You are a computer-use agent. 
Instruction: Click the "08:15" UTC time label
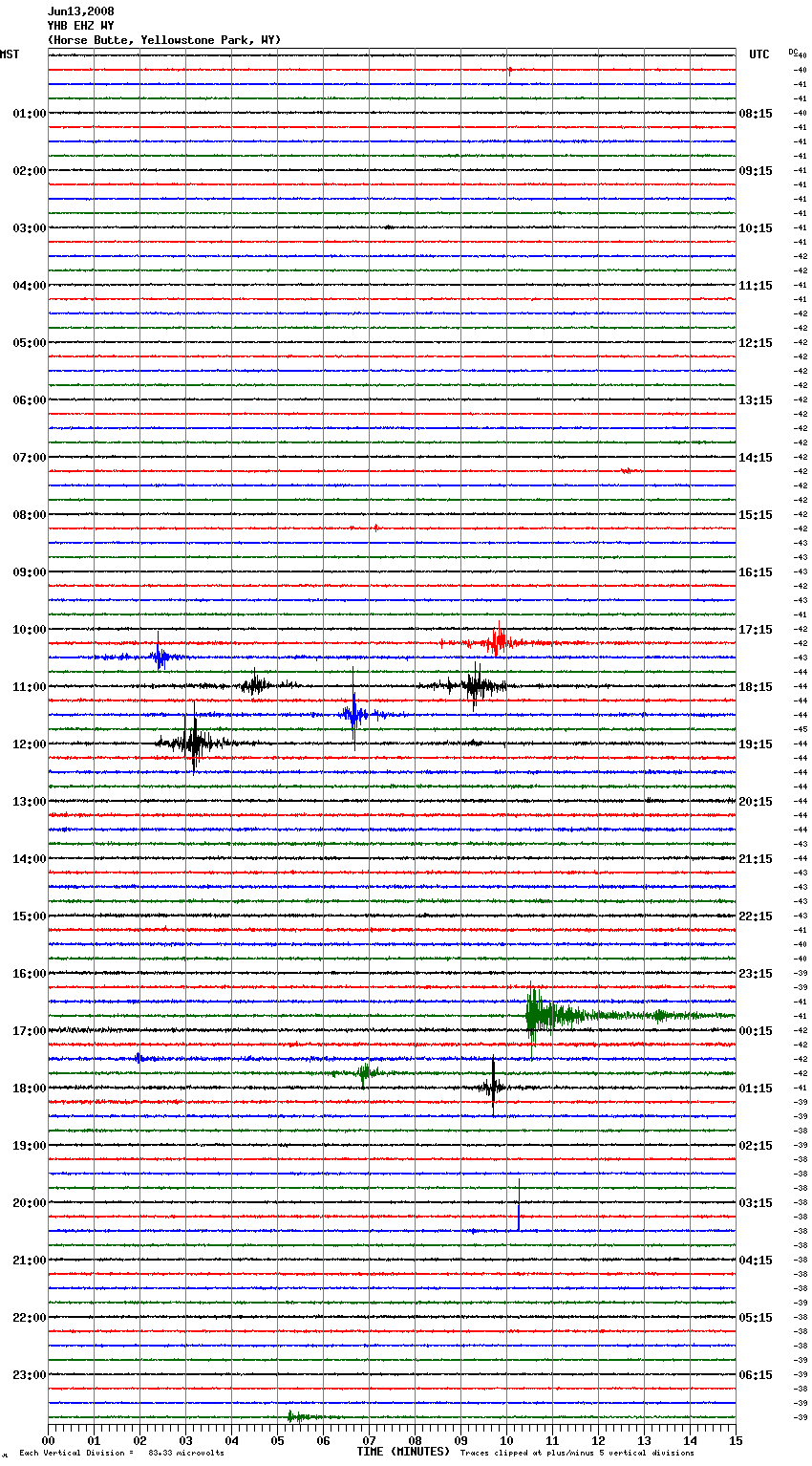(756, 114)
